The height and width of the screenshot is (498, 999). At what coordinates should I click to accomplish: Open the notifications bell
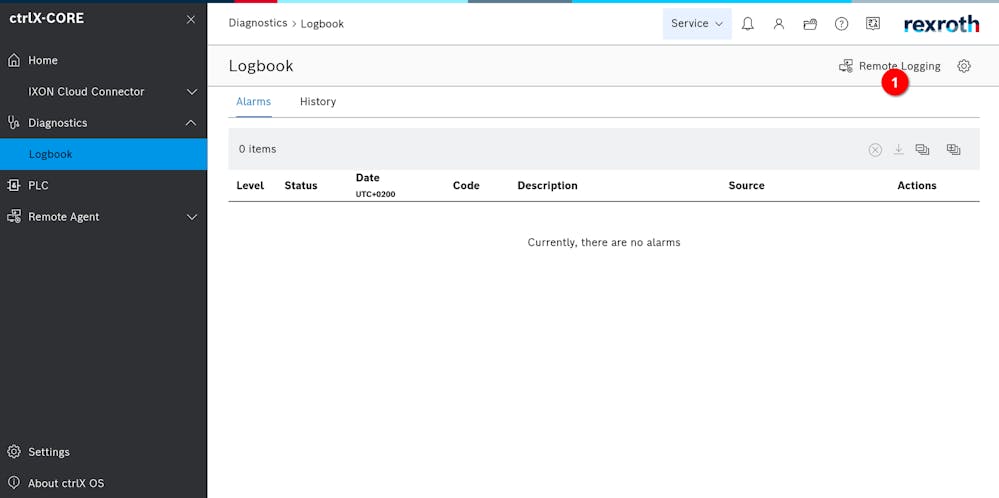[x=747, y=24]
